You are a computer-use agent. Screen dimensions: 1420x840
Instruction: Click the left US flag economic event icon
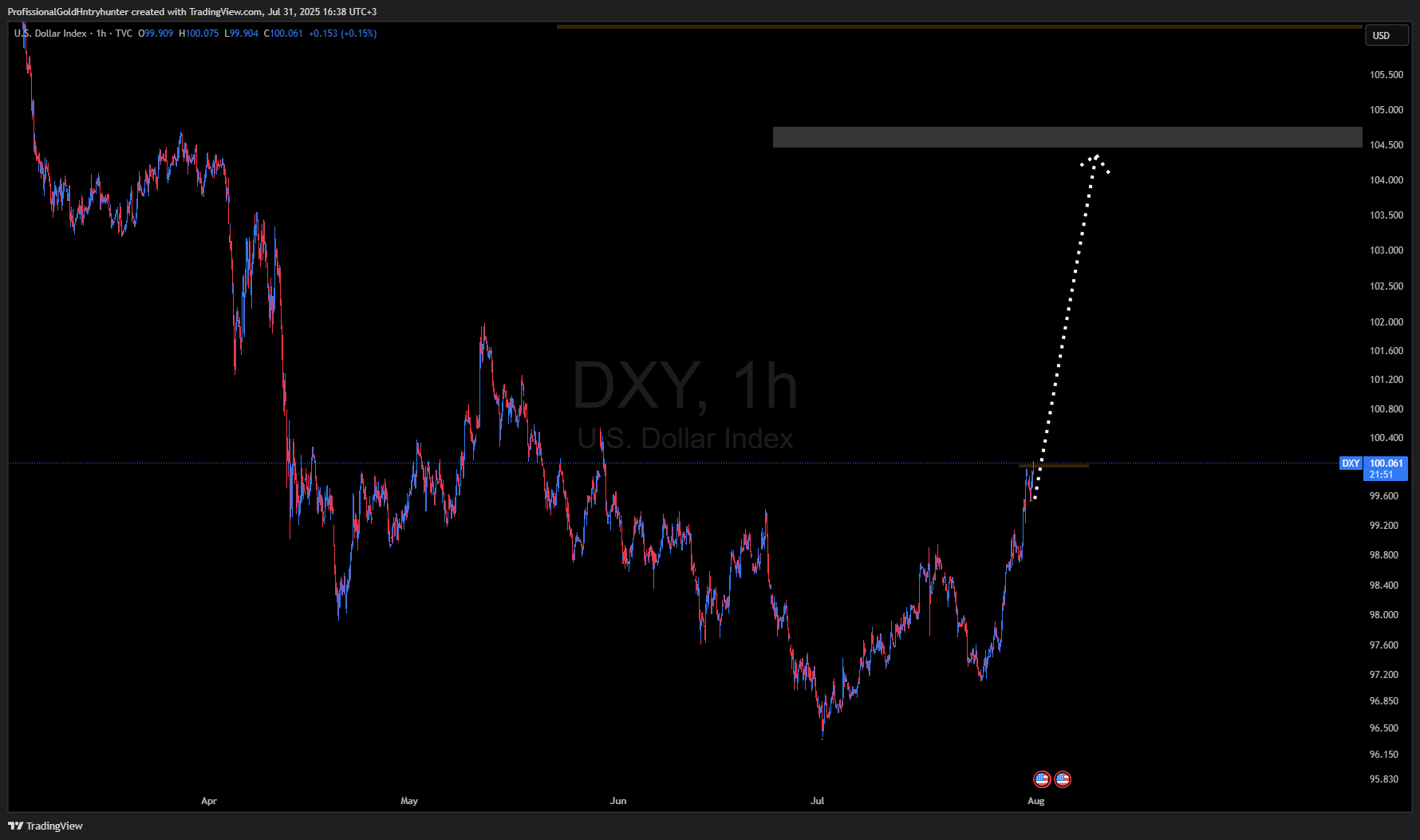(1042, 779)
